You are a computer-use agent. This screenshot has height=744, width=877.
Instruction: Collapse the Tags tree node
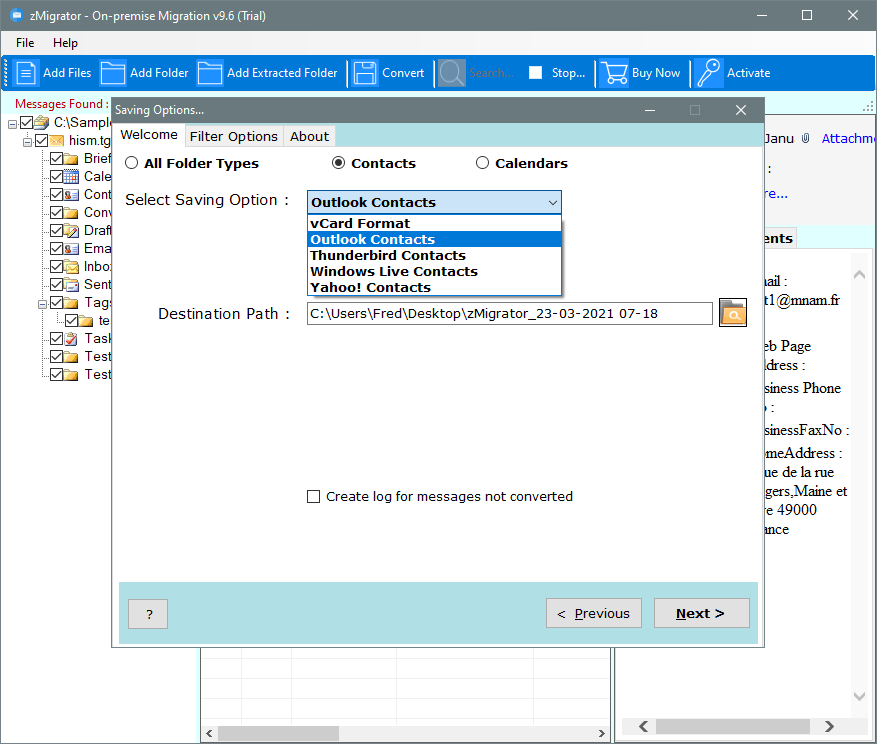[43, 304]
